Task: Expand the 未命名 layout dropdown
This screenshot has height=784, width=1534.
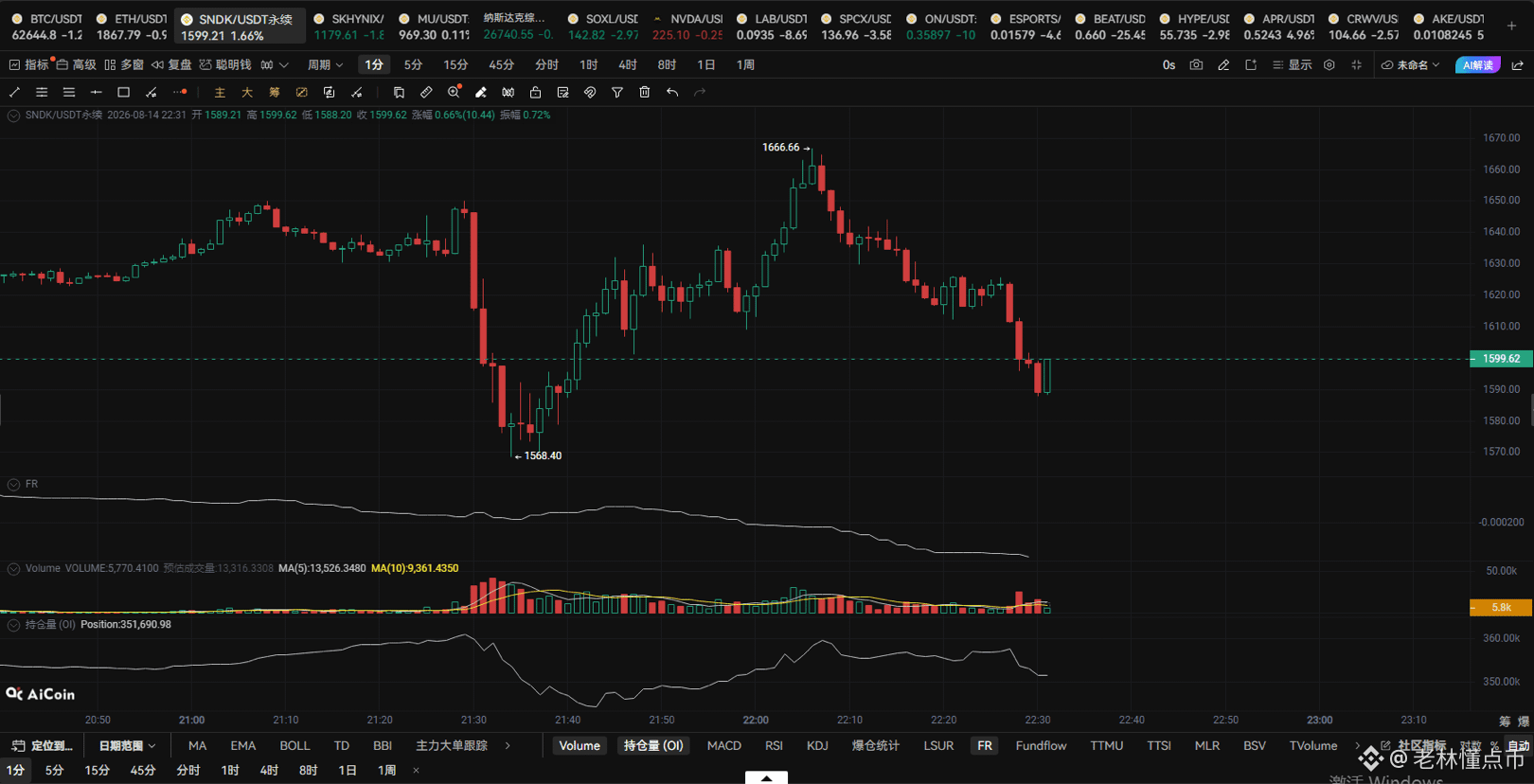Action: (x=1411, y=65)
